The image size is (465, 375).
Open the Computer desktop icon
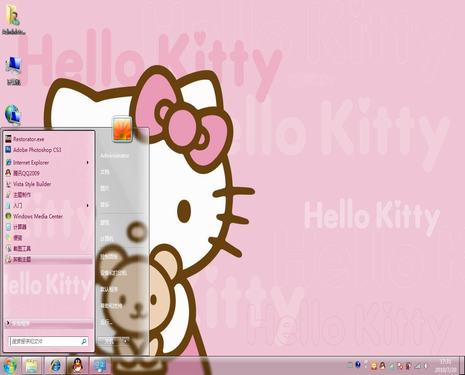tap(13, 71)
